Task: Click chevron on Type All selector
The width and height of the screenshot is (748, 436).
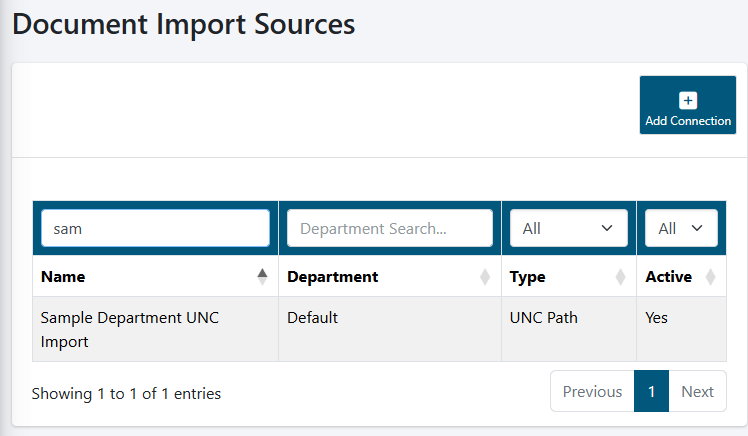Action: [607, 228]
